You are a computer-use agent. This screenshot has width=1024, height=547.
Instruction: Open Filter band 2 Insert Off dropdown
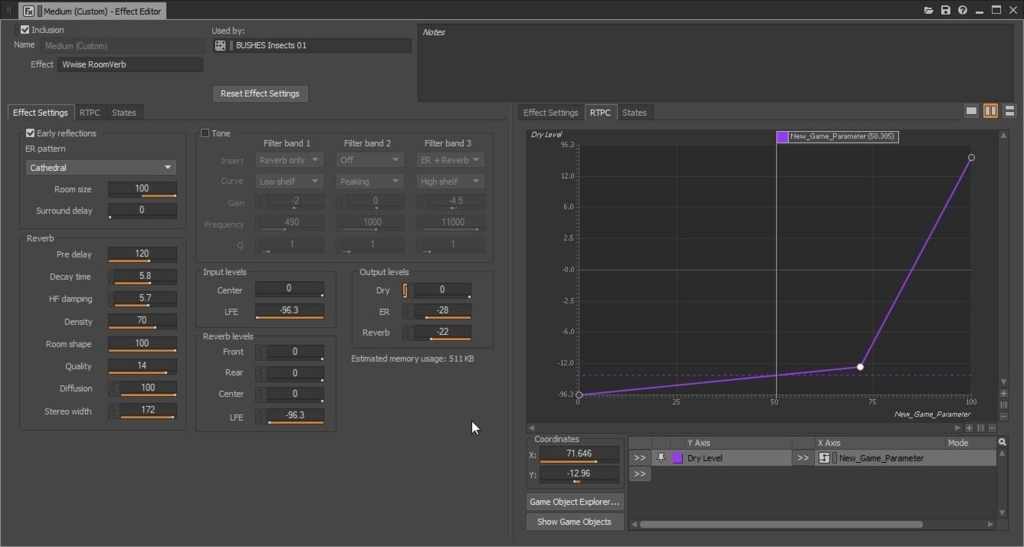point(369,160)
